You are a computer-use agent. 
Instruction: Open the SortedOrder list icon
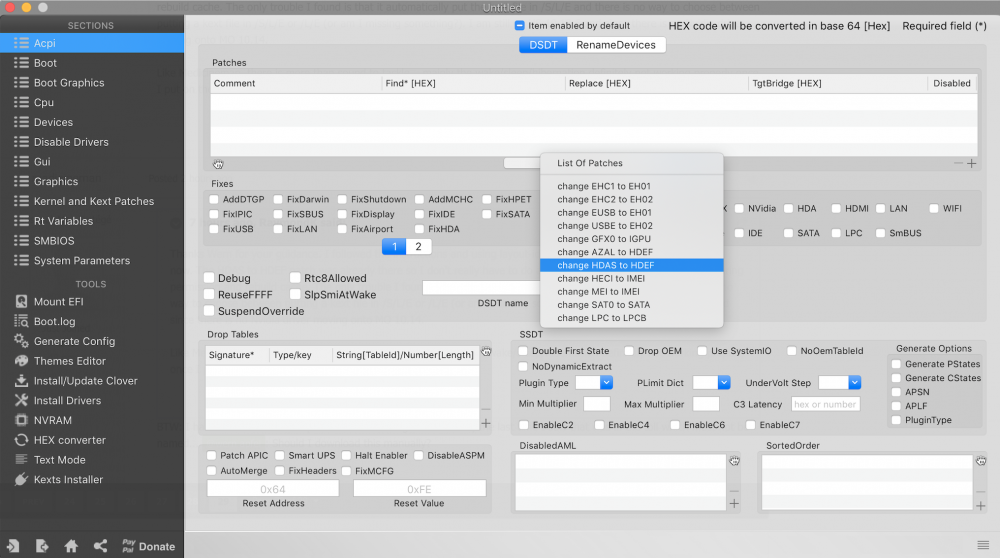(x=981, y=460)
